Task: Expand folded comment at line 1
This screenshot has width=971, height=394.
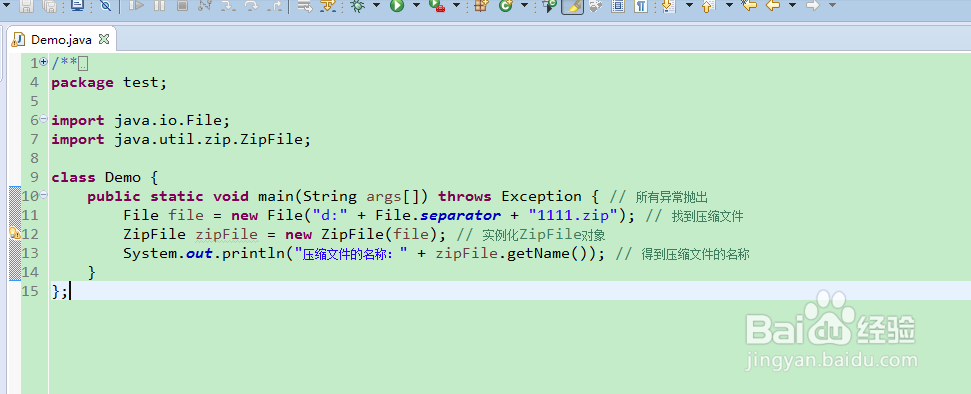Action: (43, 62)
